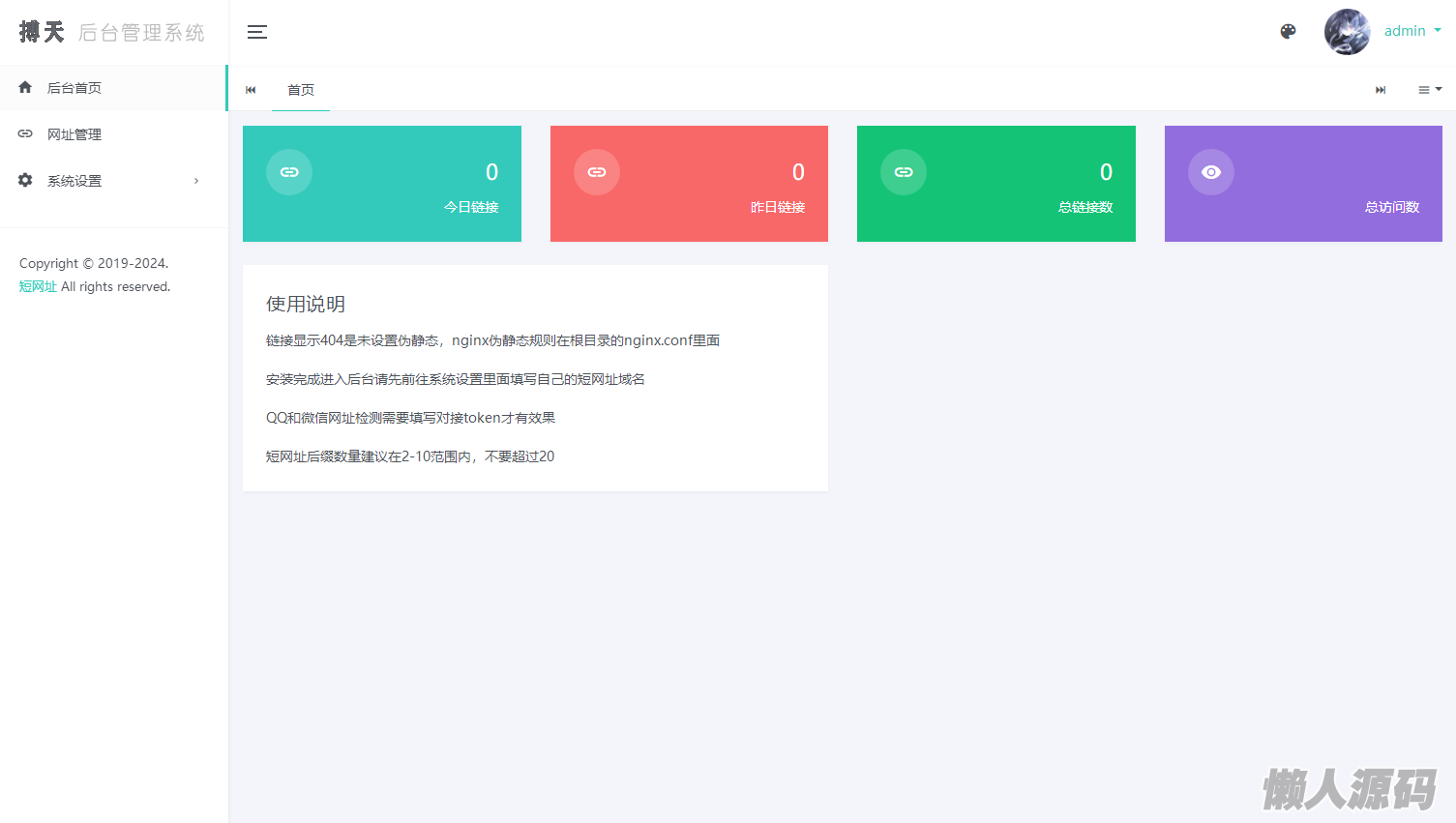
Task: Open 网址管理 menu item
Action: [x=113, y=134]
